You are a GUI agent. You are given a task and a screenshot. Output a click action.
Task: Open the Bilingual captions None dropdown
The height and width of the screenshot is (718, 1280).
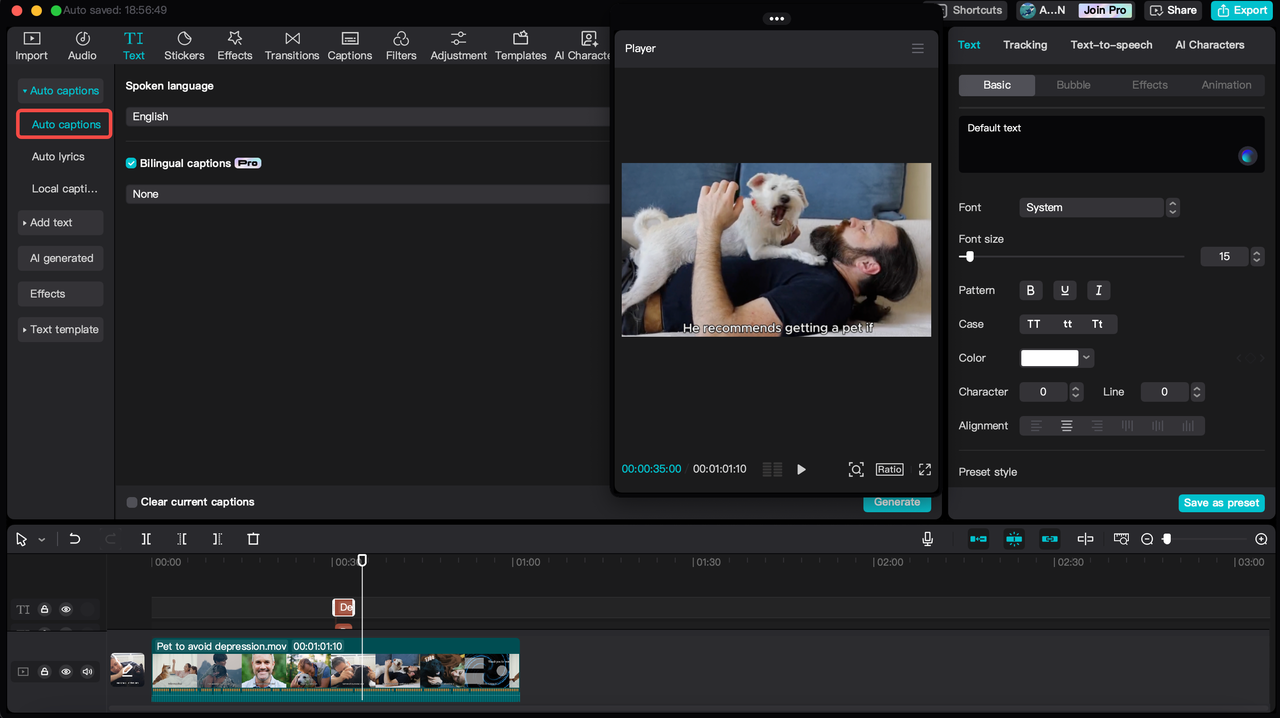pyautogui.click(x=367, y=194)
